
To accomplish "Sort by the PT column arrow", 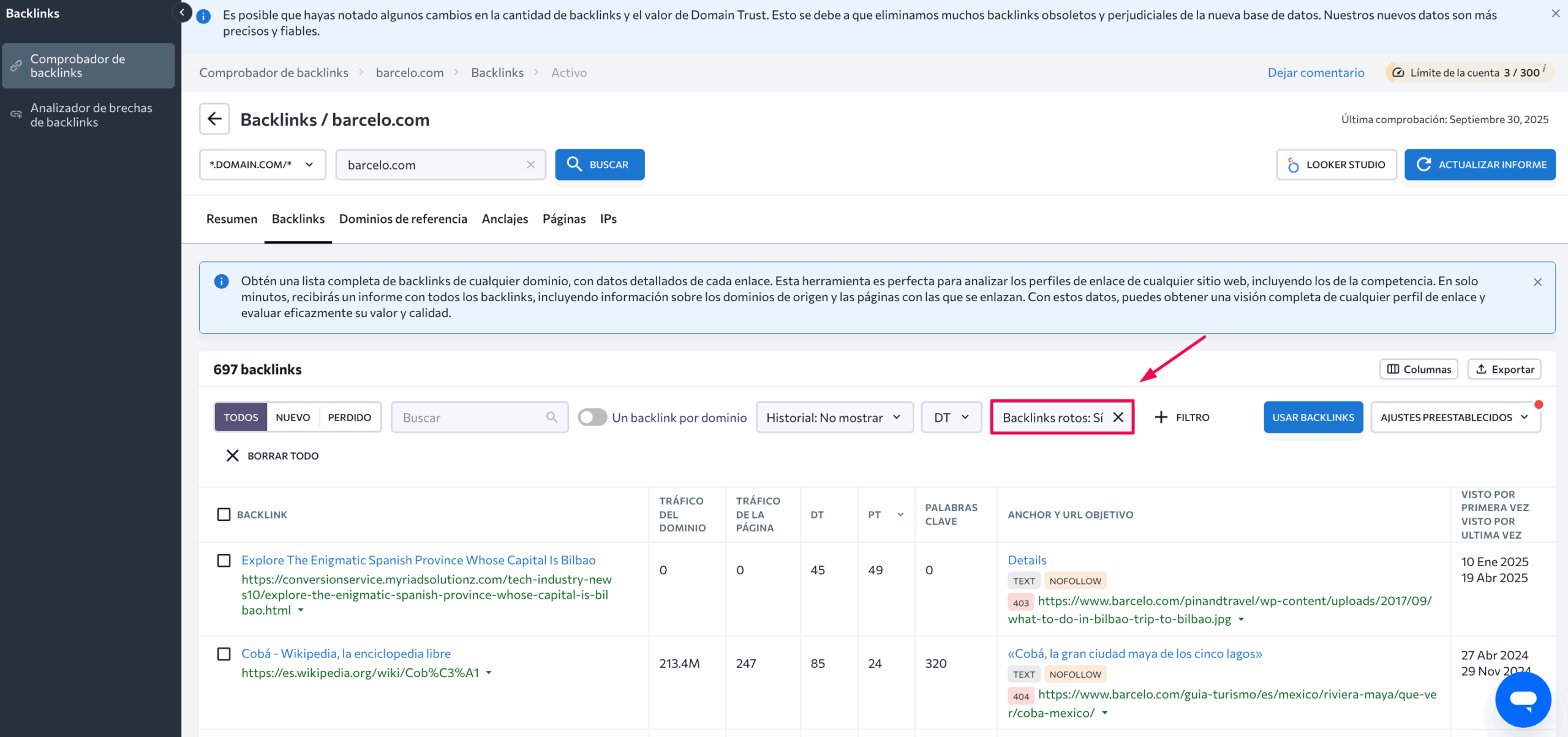I will pos(900,515).
